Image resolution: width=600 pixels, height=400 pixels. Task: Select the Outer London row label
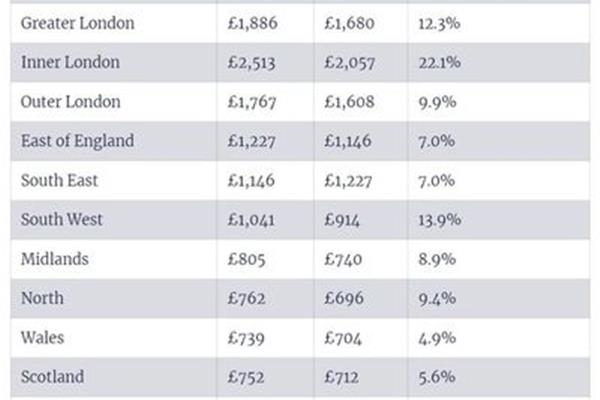[71, 102]
